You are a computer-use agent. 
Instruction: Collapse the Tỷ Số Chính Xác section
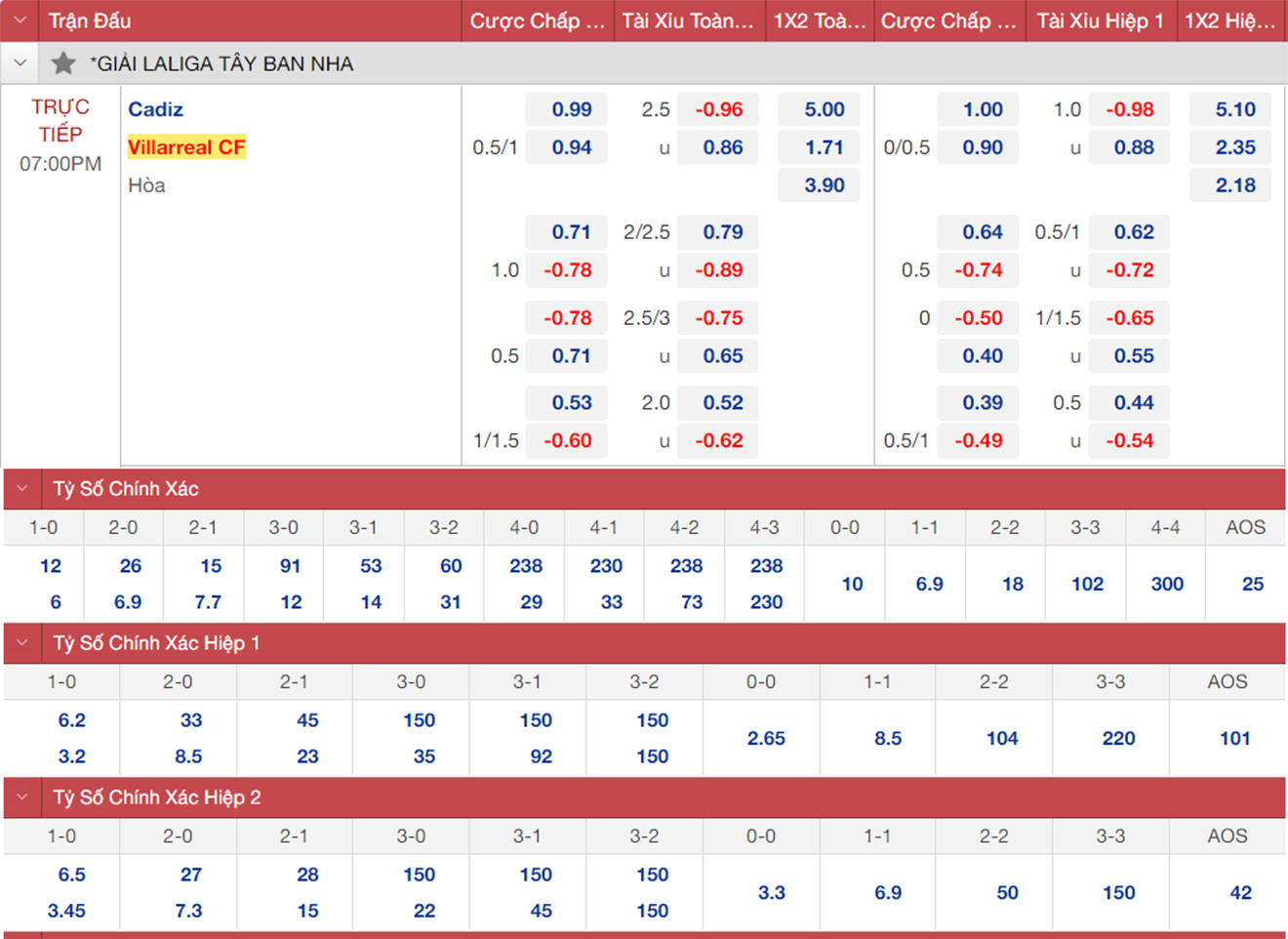[22, 489]
